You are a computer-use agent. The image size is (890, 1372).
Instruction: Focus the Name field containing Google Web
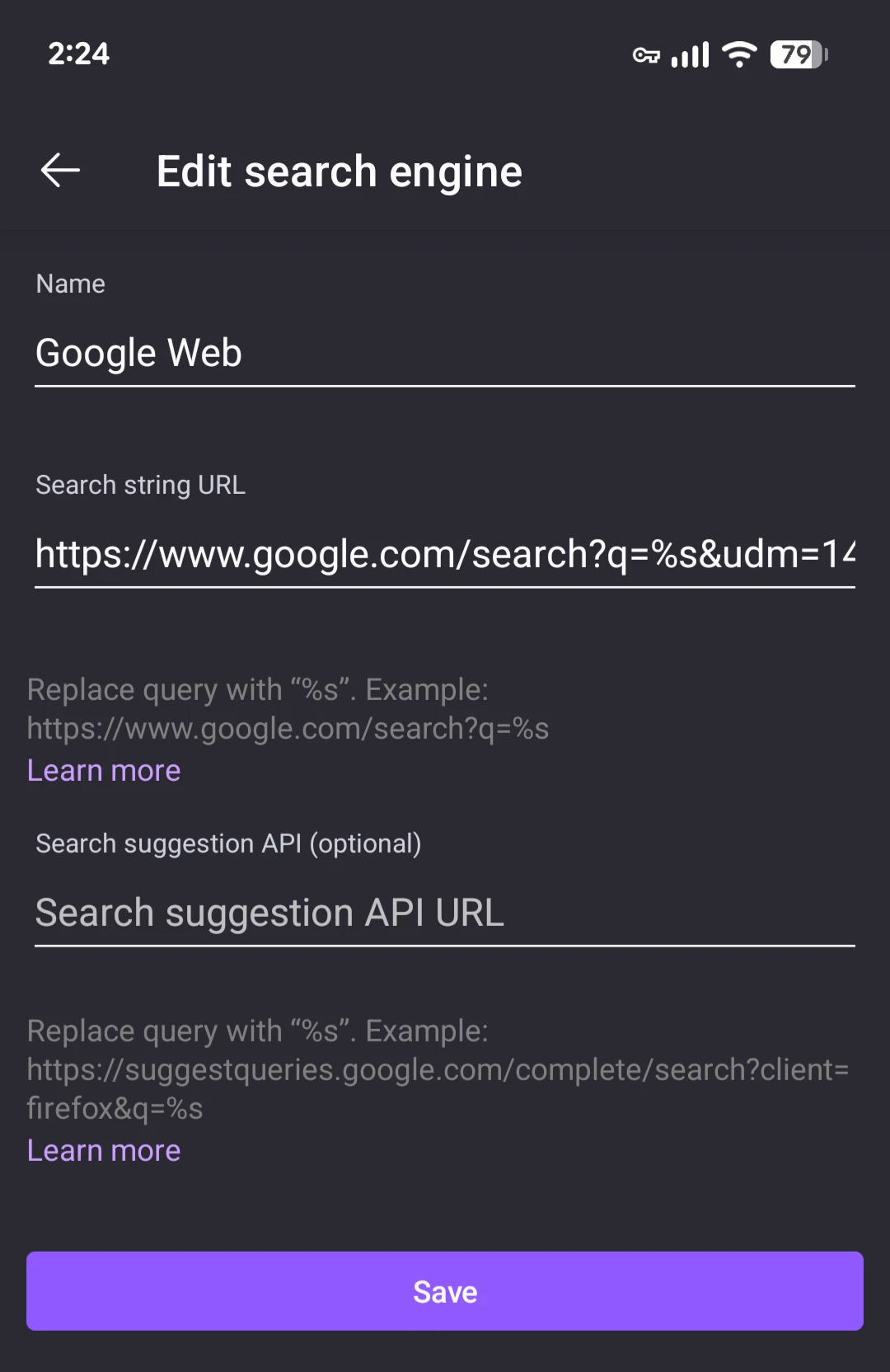click(x=443, y=354)
